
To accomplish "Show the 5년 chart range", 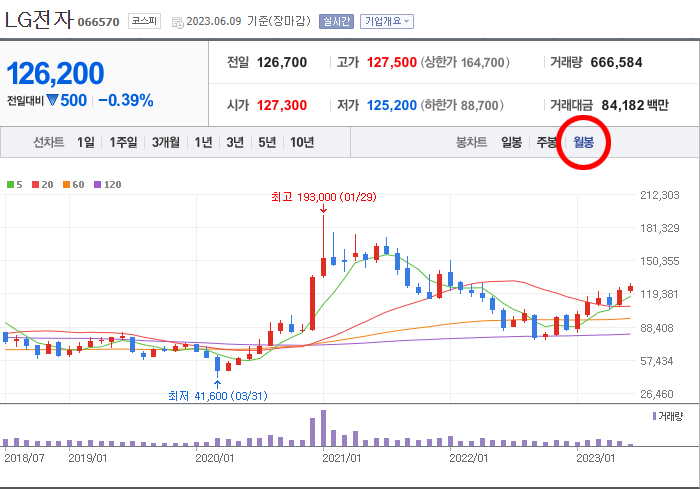I will 267,142.
